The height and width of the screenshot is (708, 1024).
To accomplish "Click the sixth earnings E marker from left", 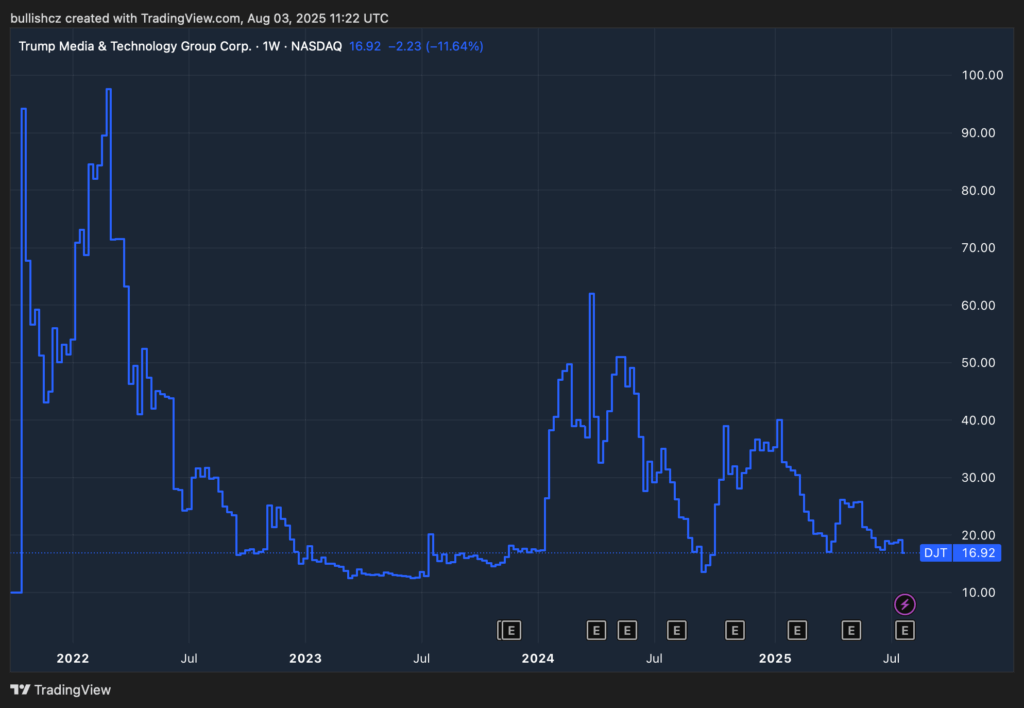I will 797,630.
